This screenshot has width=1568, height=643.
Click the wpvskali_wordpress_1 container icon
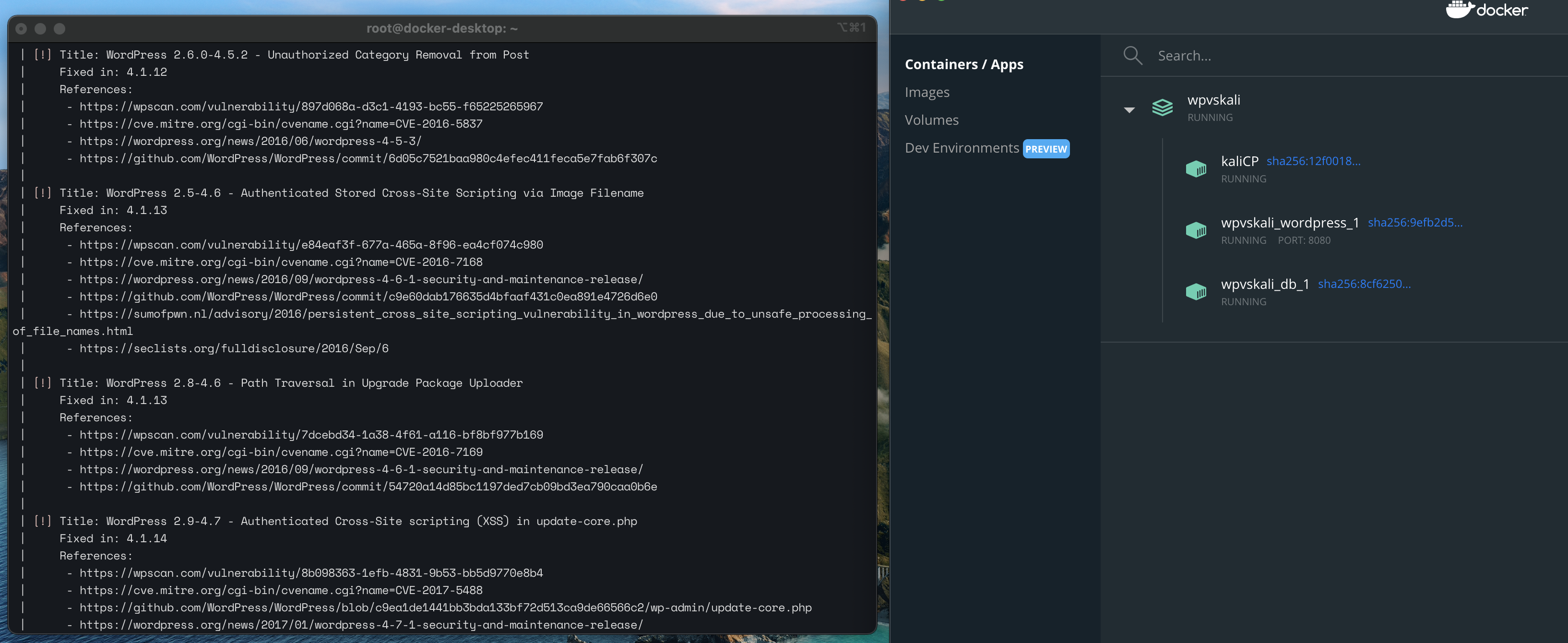coord(1196,230)
